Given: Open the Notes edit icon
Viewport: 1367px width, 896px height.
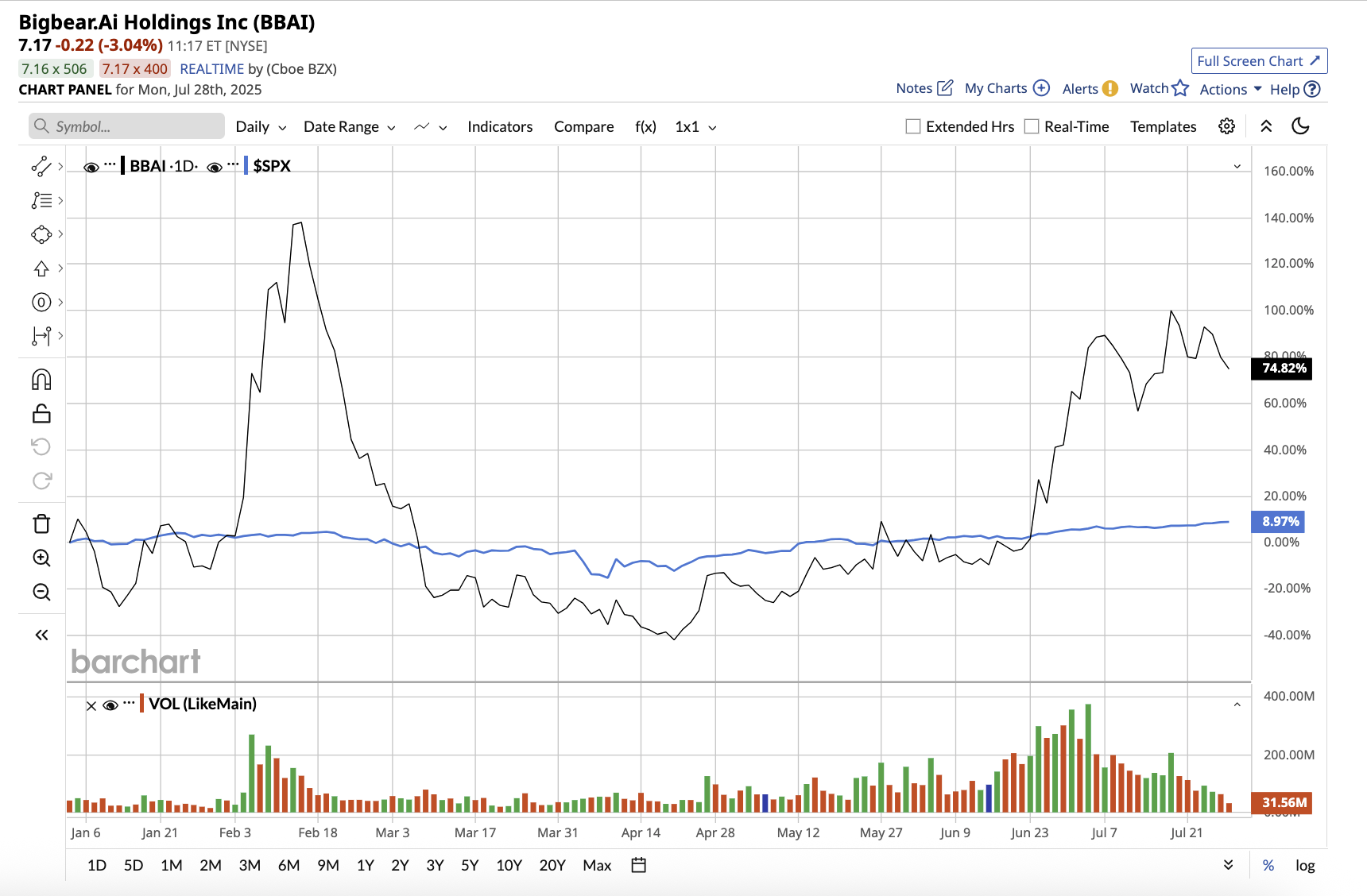Looking at the screenshot, I should tap(945, 87).
